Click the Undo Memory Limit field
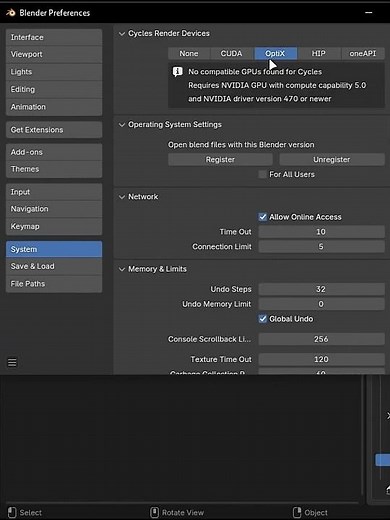390x520 pixels. pyautogui.click(x=321, y=304)
